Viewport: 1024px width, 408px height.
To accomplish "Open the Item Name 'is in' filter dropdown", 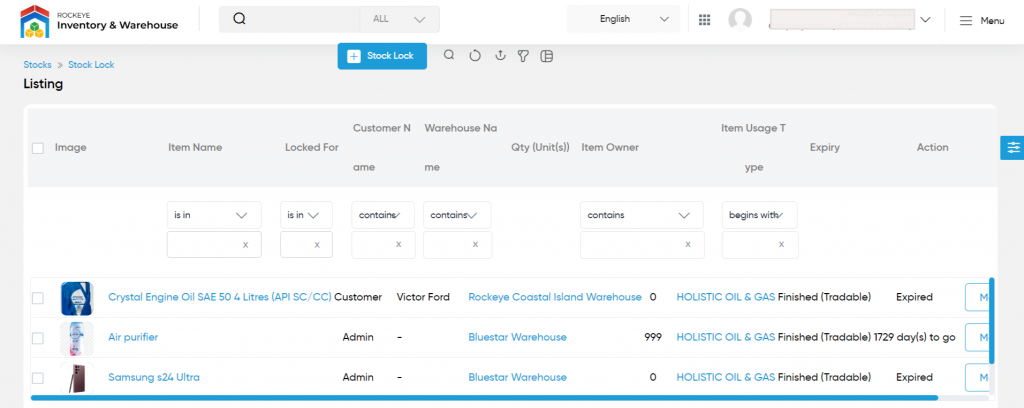I will [214, 215].
